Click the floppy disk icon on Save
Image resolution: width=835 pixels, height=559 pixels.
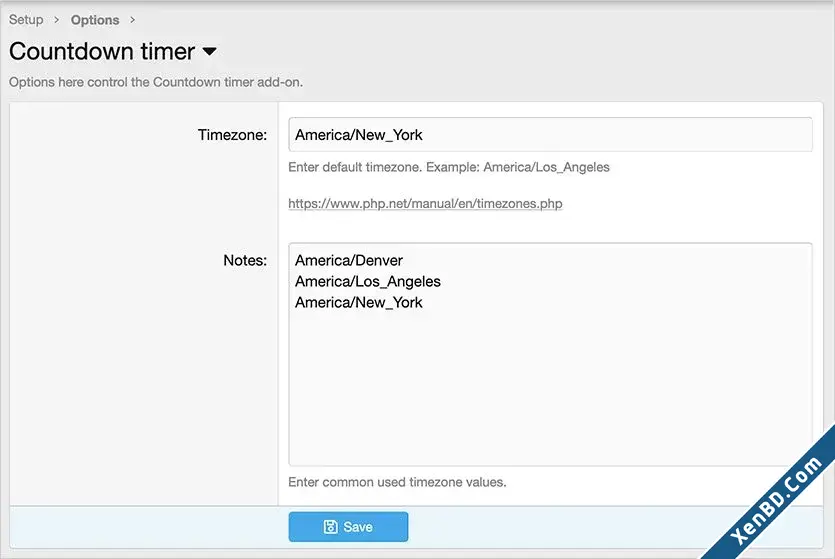pyautogui.click(x=330, y=527)
